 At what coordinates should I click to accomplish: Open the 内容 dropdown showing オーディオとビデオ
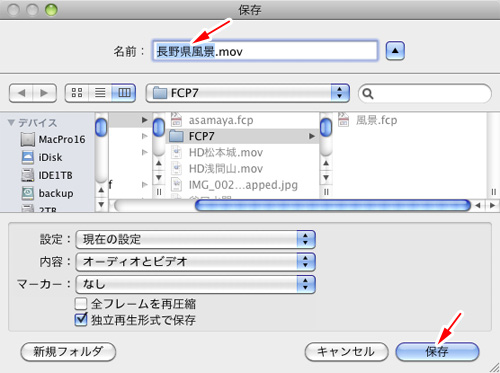195,262
